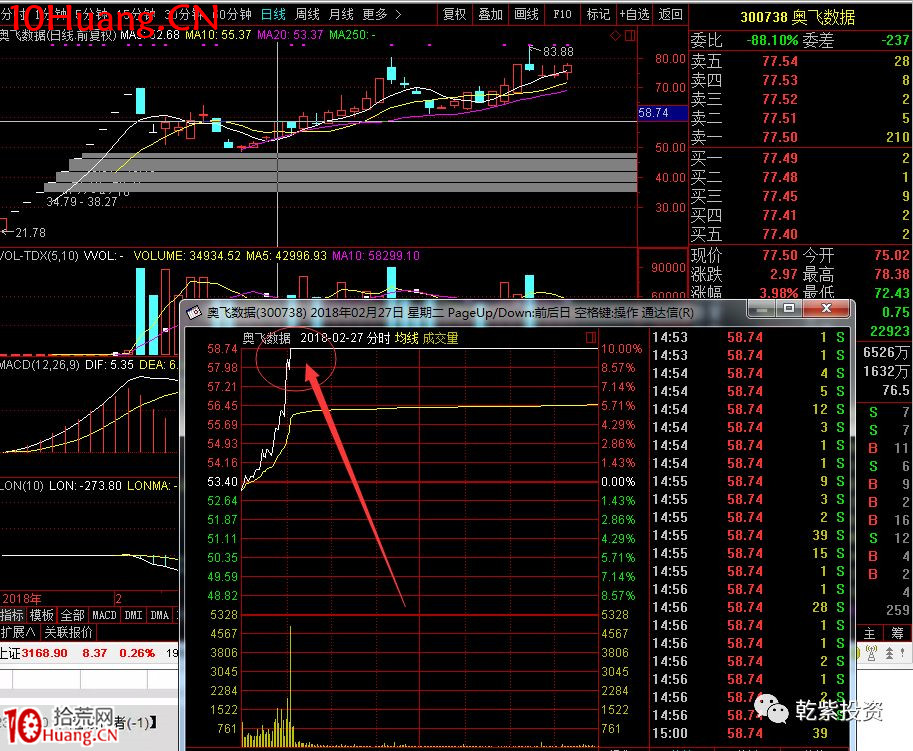Click the antenna connection status icon
The height and width of the screenshot is (751, 913).
(x=872, y=654)
